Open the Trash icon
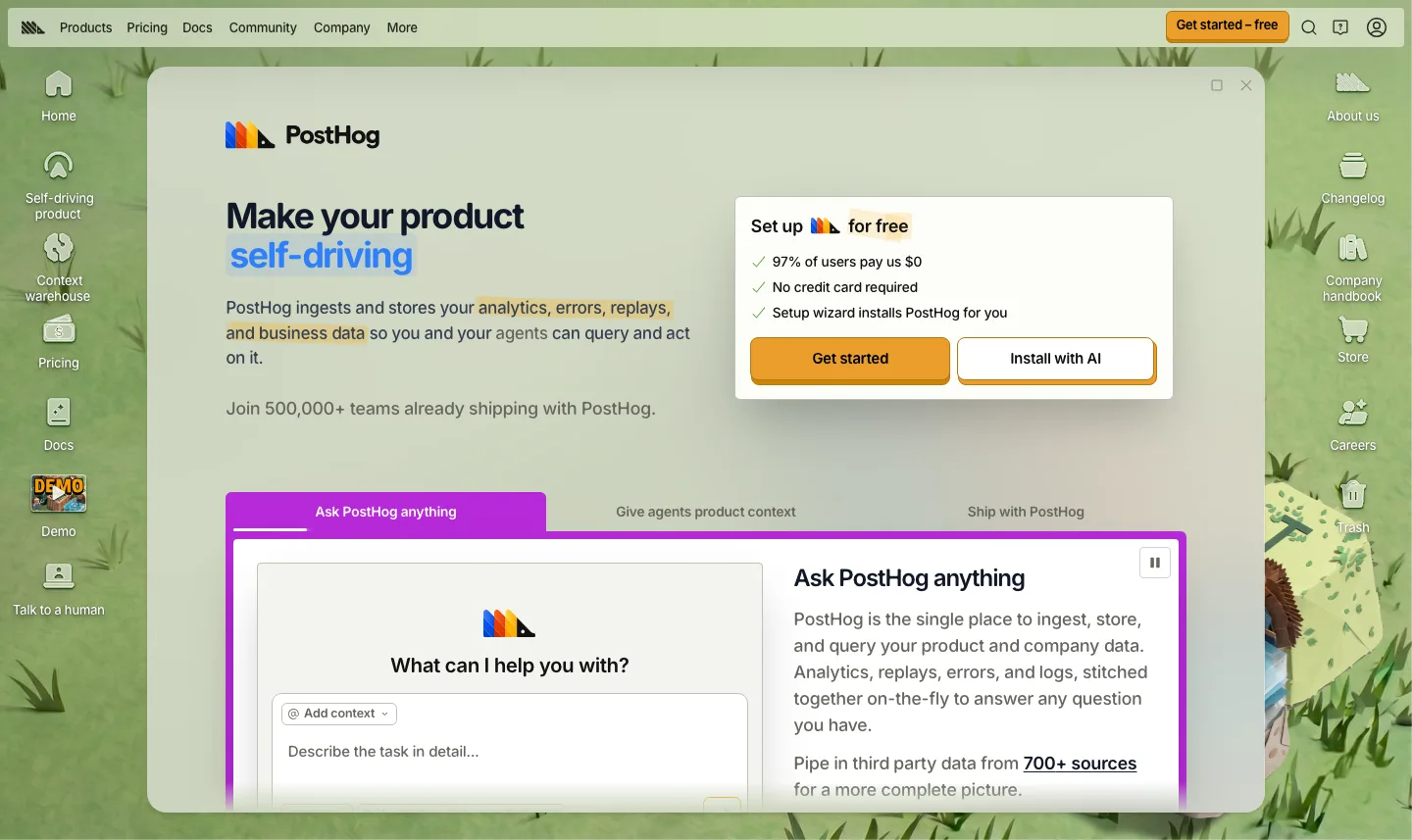This screenshot has width=1412, height=840. click(1353, 506)
